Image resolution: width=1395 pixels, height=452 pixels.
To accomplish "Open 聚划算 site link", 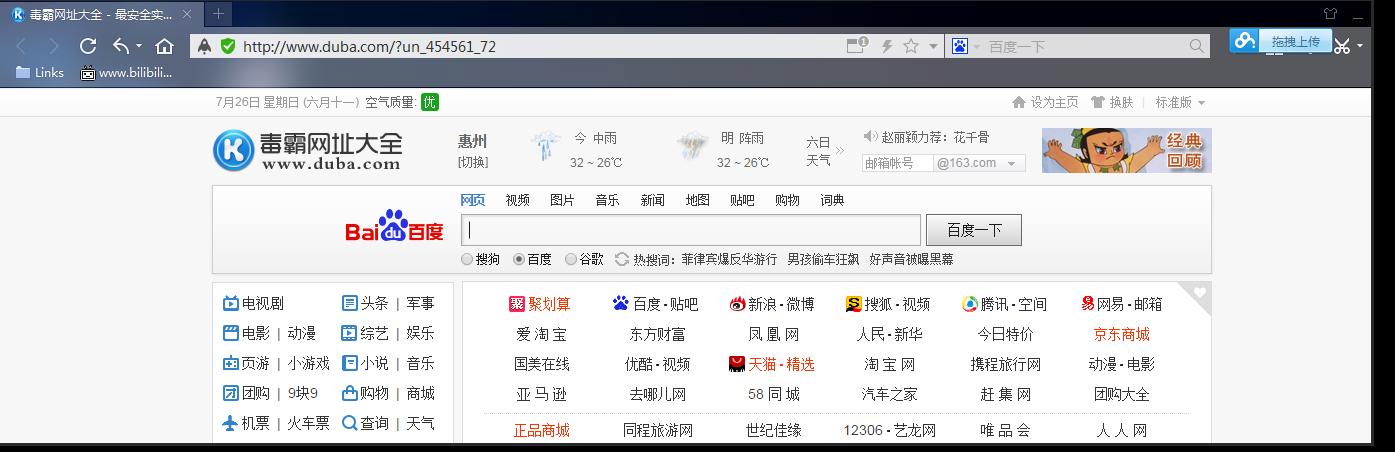I will coord(539,304).
